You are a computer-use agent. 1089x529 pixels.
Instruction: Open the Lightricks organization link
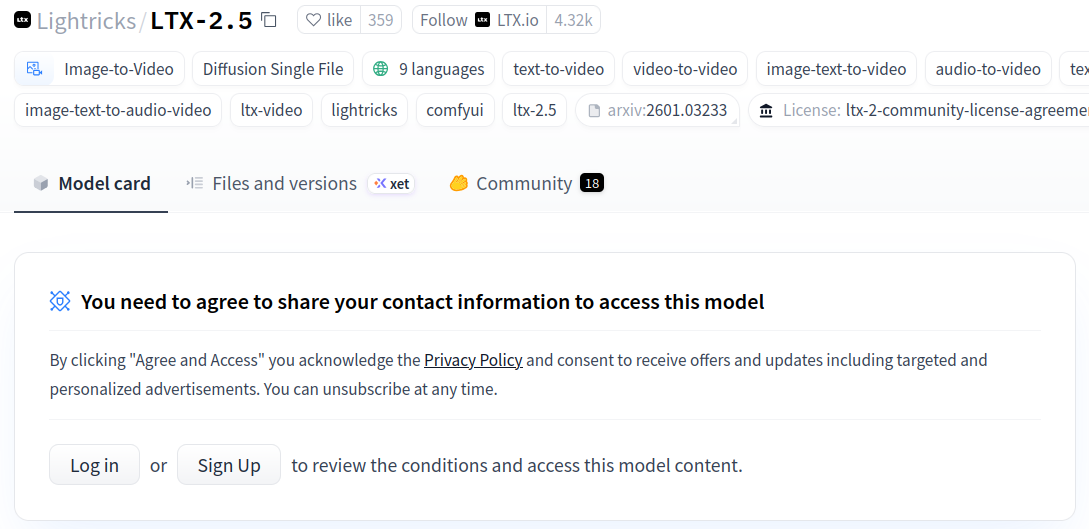point(86,21)
